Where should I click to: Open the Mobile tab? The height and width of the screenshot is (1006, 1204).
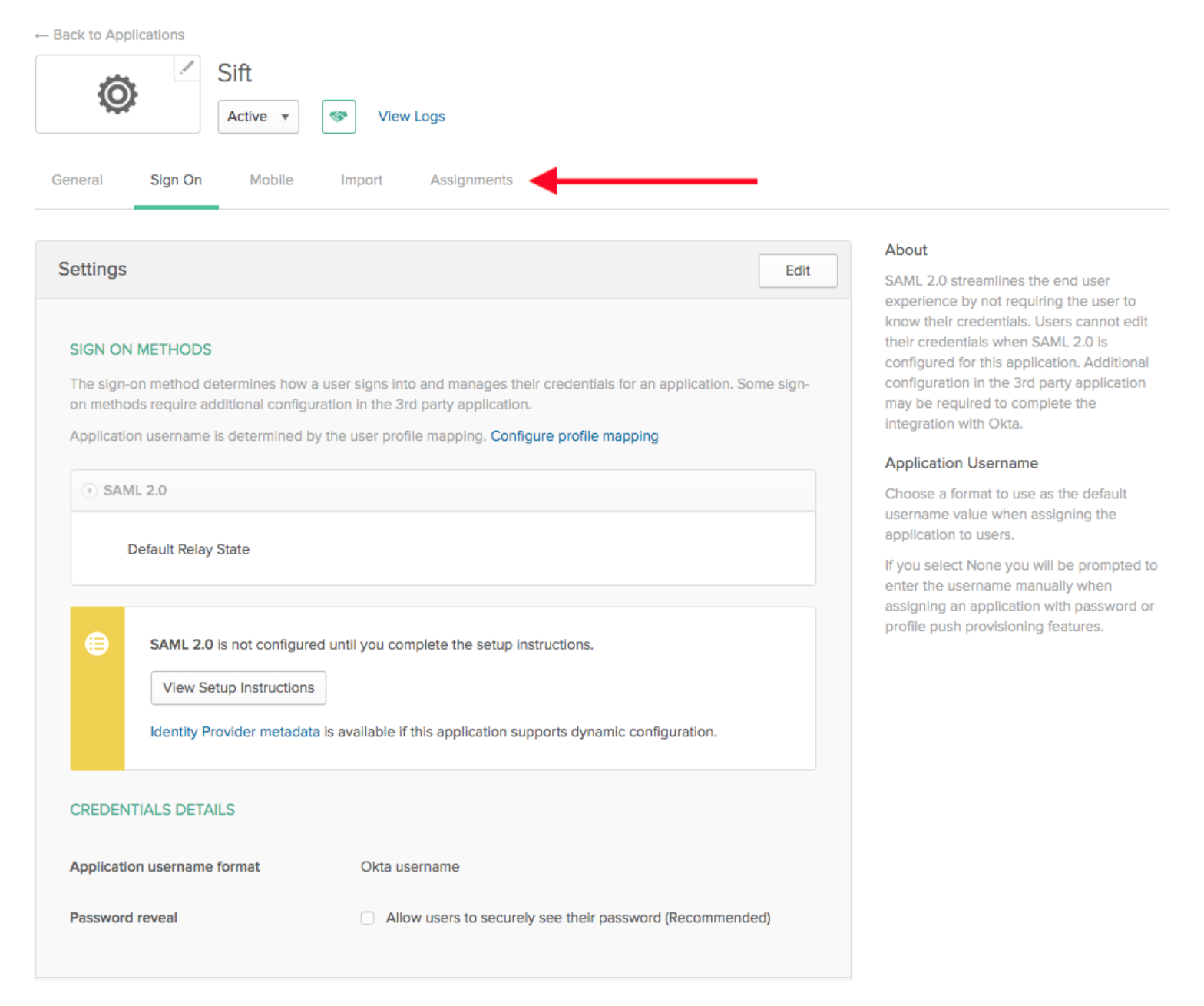click(271, 180)
